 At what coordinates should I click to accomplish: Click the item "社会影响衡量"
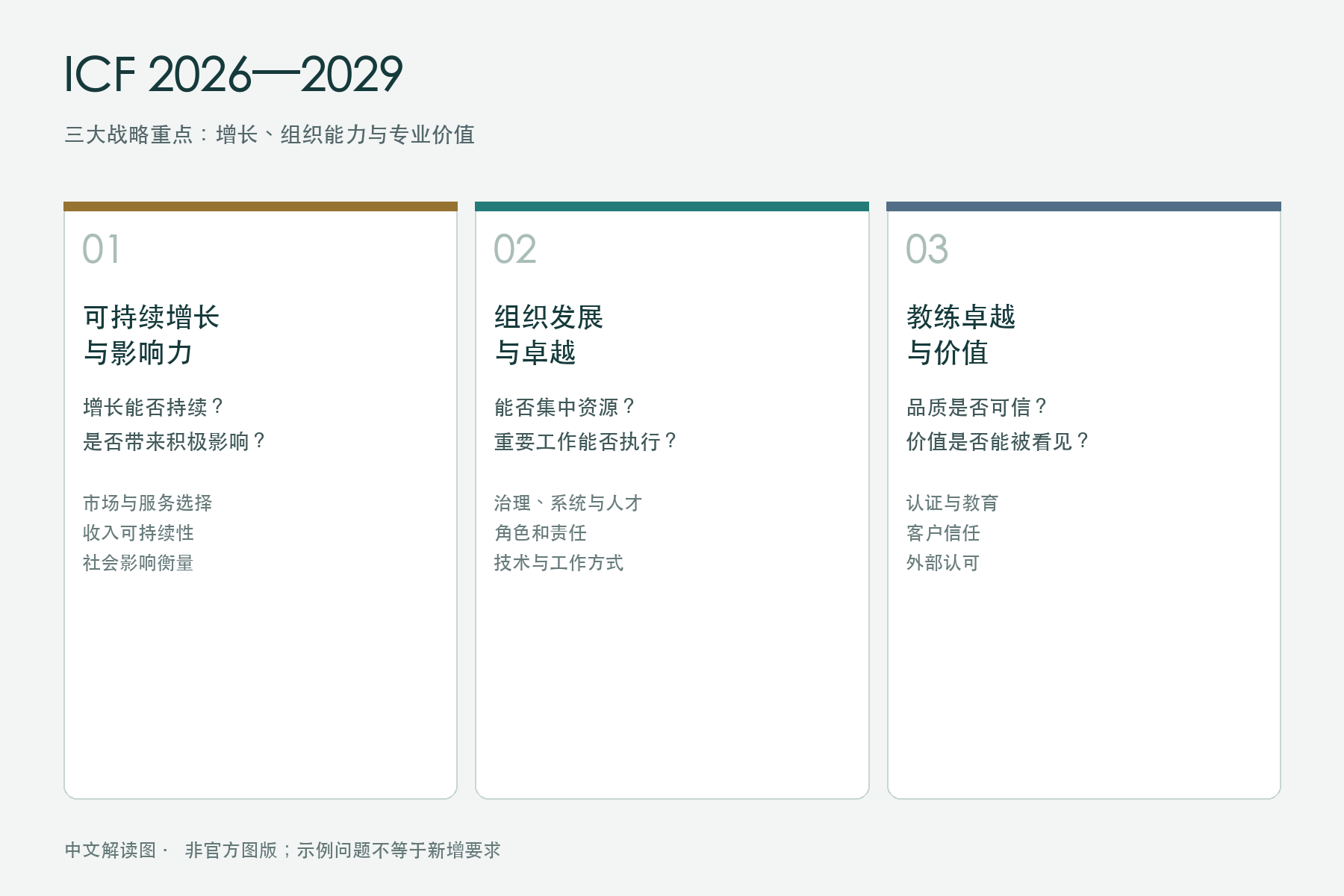point(138,563)
